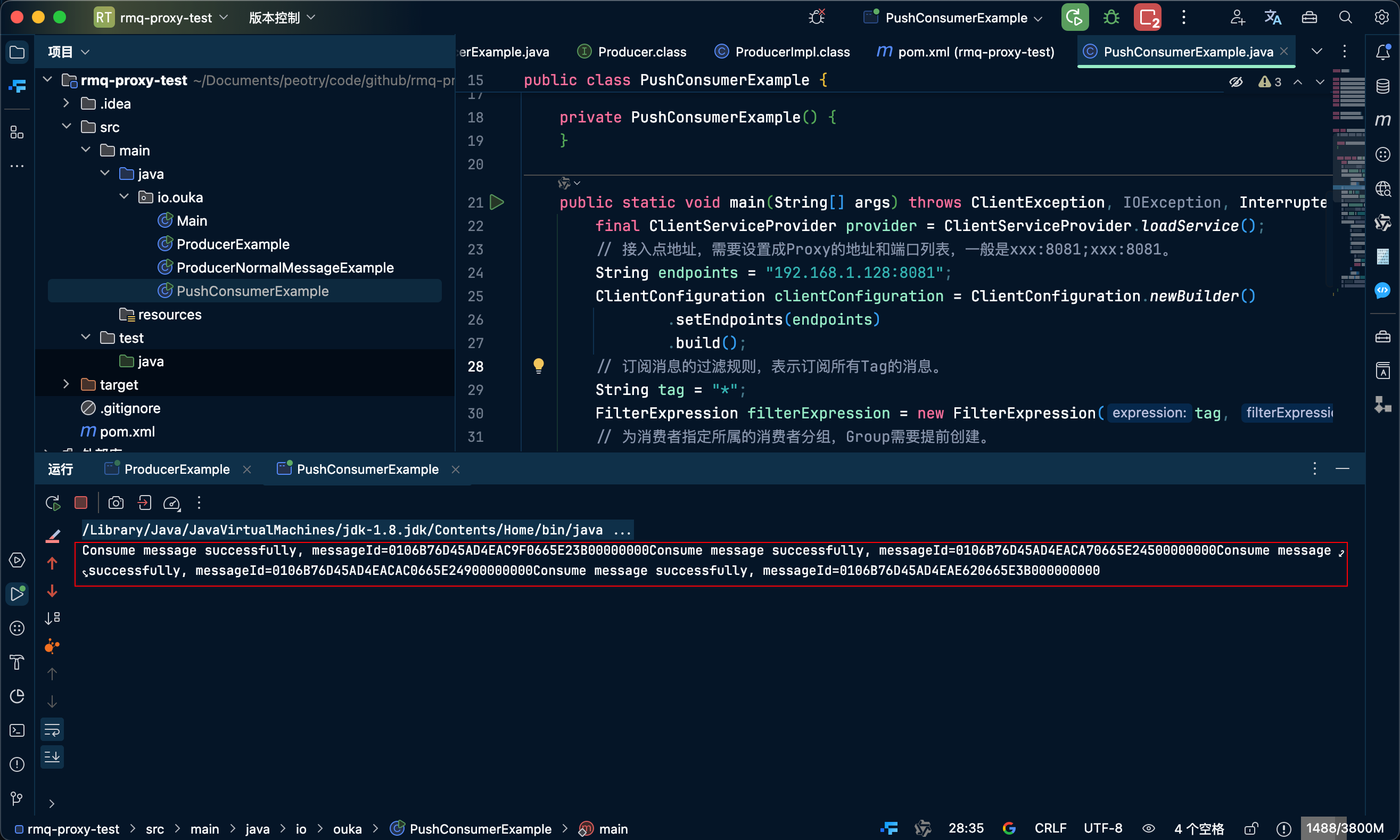This screenshot has width=1400, height=840.
Task: Collapse the main folder in tree
Action: click(86, 150)
